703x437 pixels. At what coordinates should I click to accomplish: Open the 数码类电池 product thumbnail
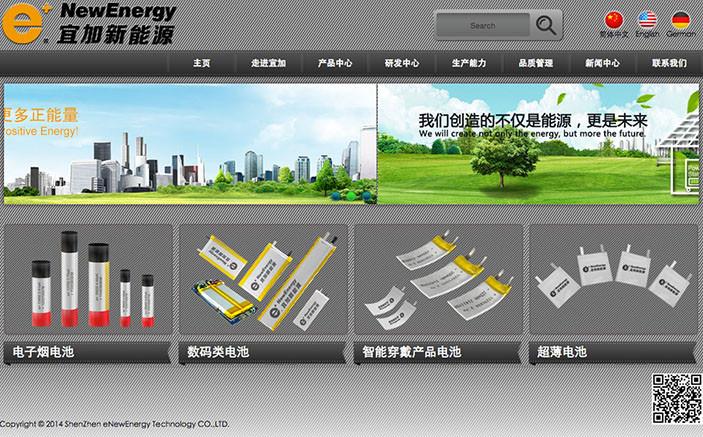coord(263,280)
